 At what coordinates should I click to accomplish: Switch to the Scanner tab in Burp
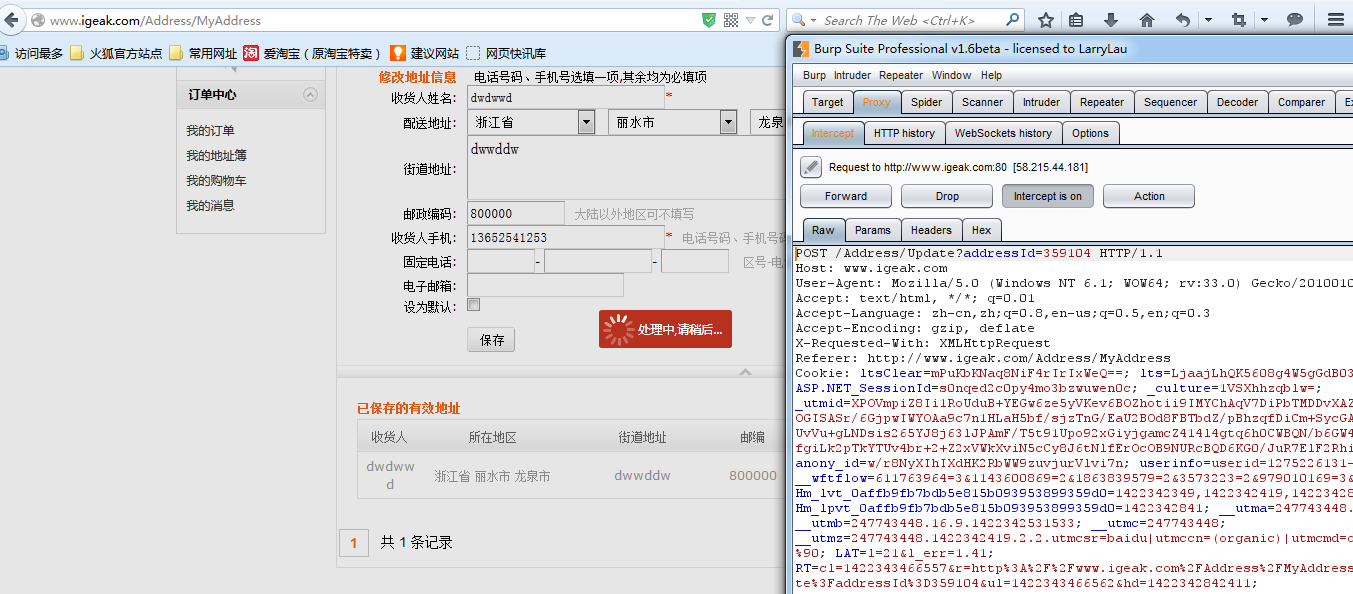(x=982, y=102)
